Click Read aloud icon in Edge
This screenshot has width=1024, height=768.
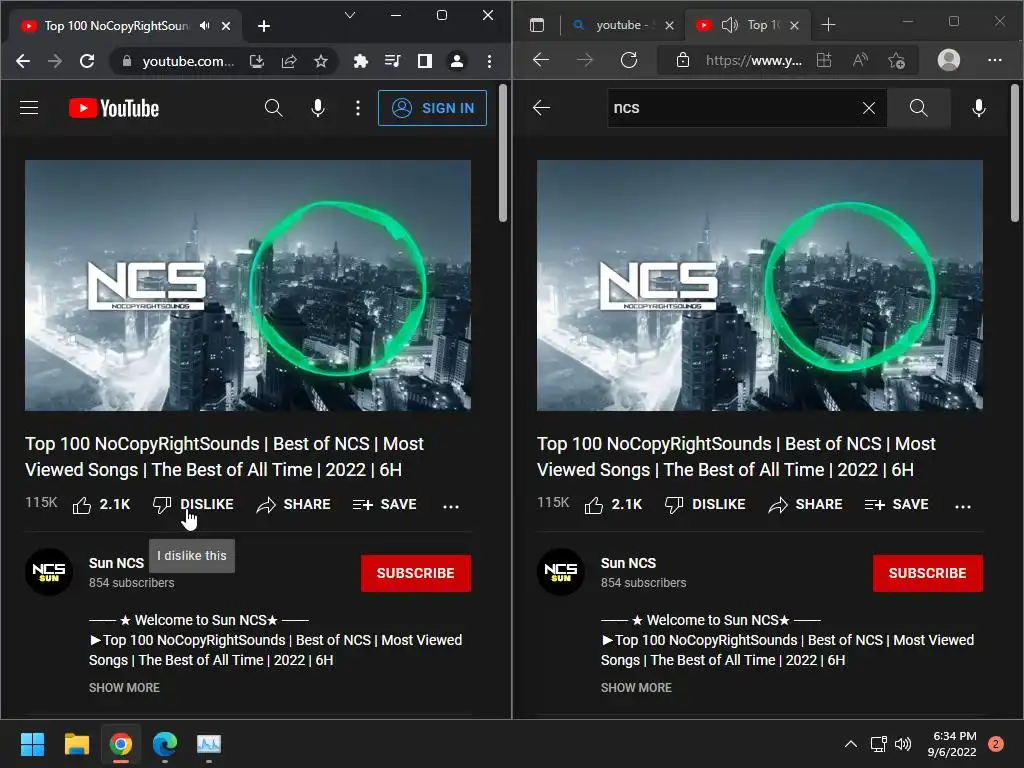click(861, 60)
